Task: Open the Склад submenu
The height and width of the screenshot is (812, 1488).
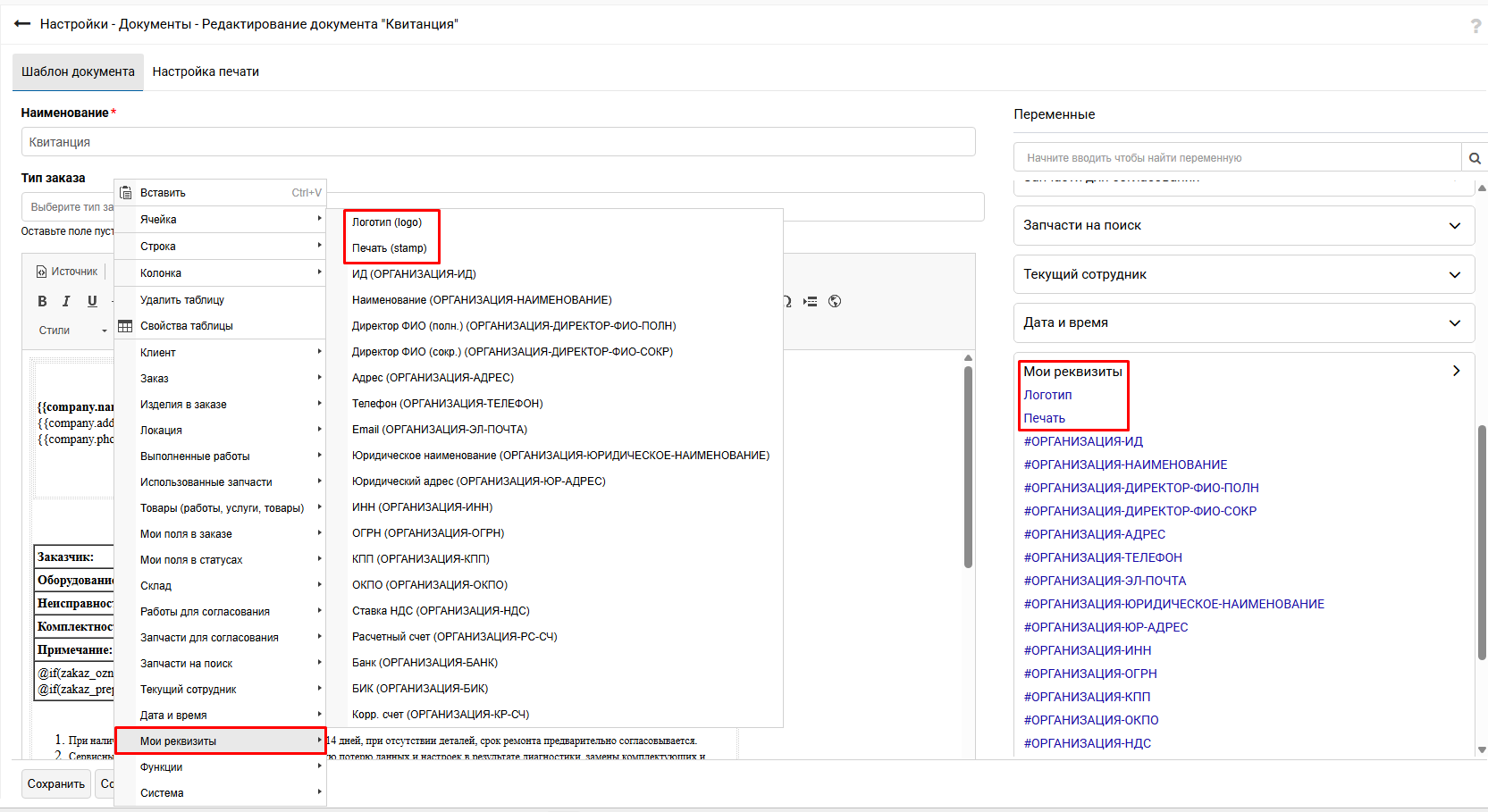Action: tap(220, 586)
